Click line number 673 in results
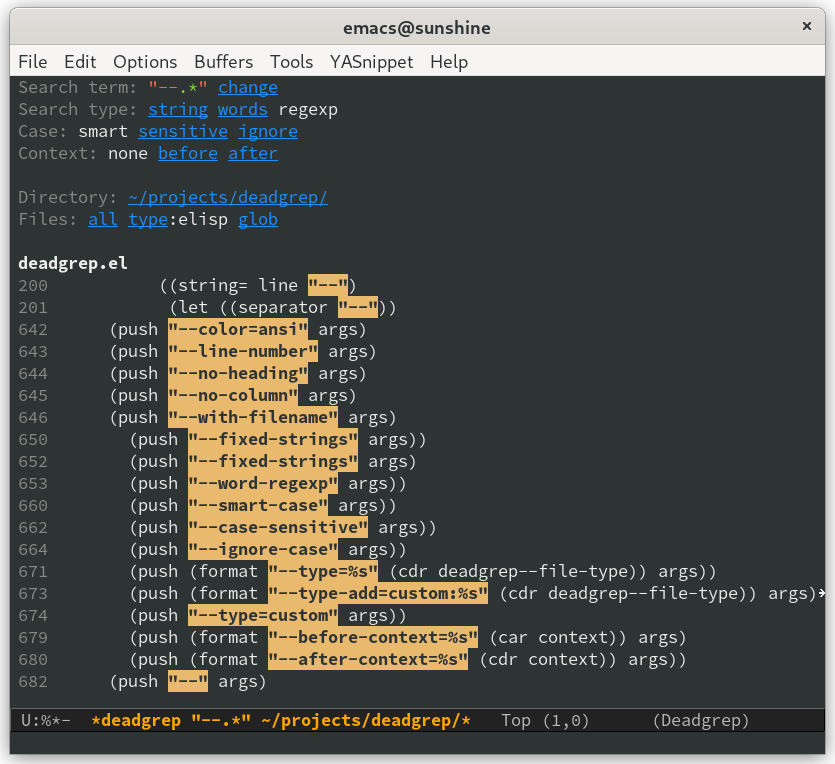The width and height of the screenshot is (835, 764). pyautogui.click(x=33, y=594)
